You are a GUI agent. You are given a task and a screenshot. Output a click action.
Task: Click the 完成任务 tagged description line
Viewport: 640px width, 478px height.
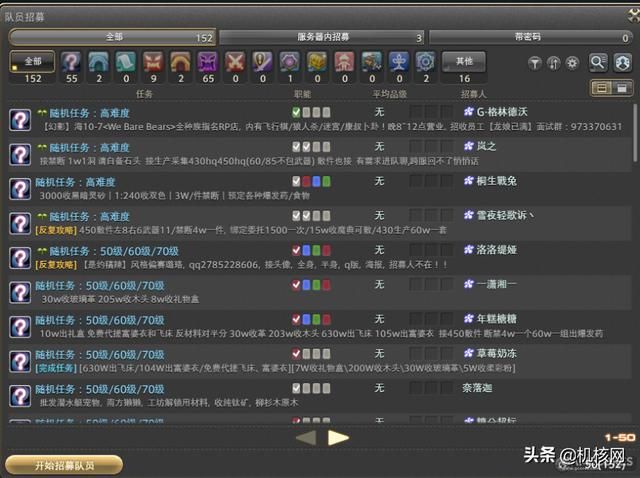(x=276, y=368)
